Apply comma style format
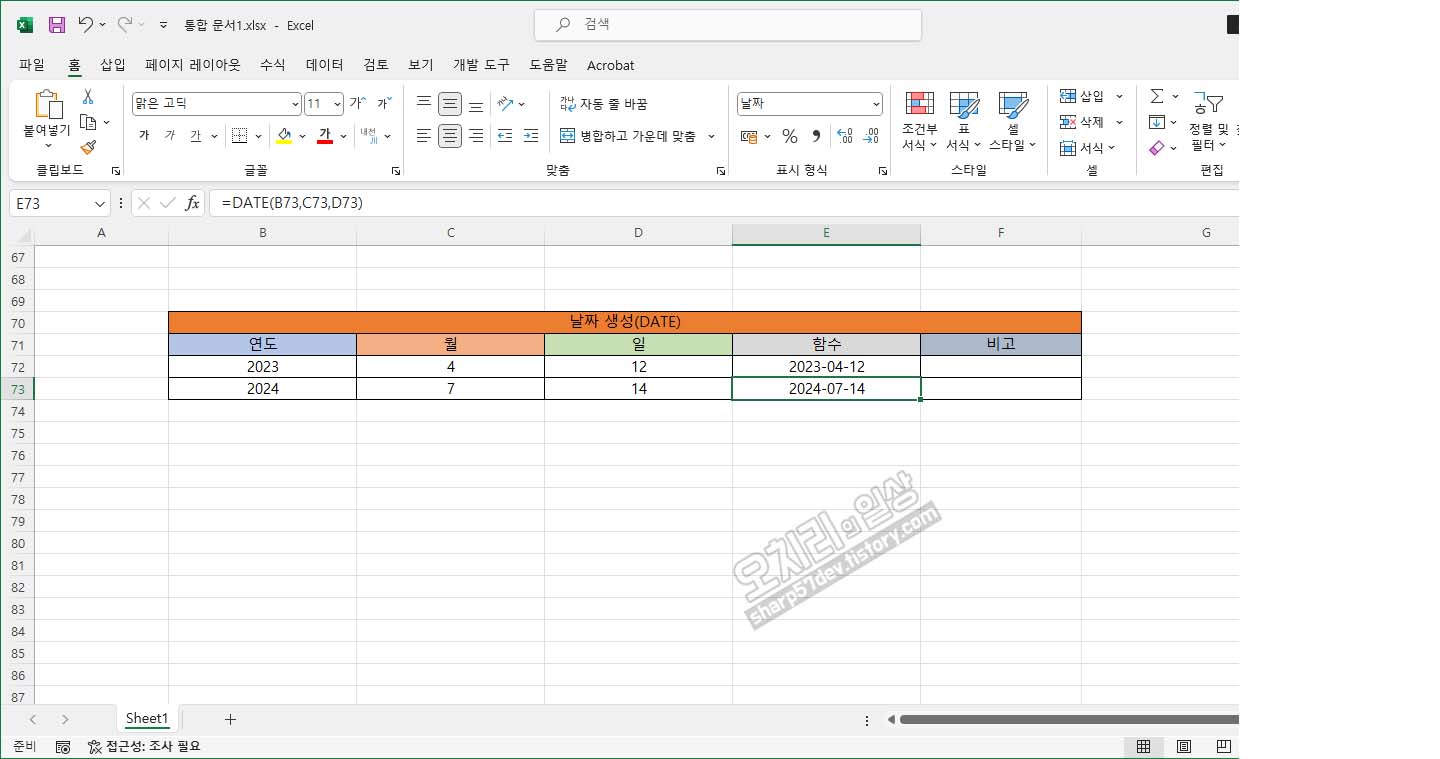This screenshot has width=1440, height=759. [816, 136]
